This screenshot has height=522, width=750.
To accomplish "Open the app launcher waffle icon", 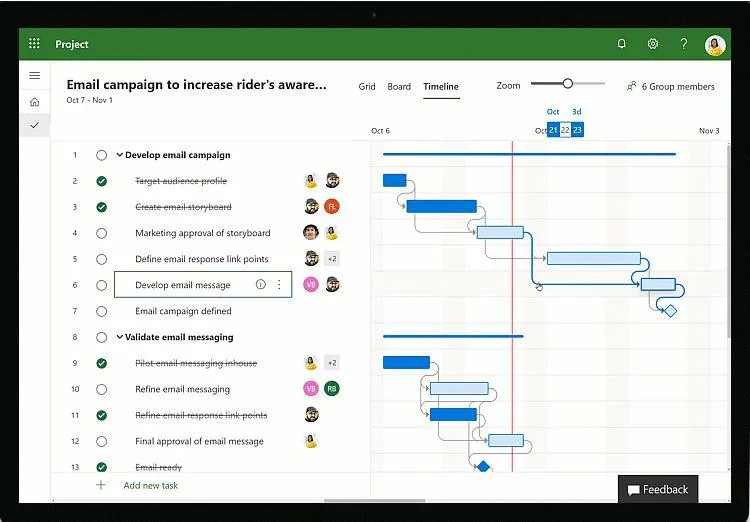I will click(x=34, y=44).
